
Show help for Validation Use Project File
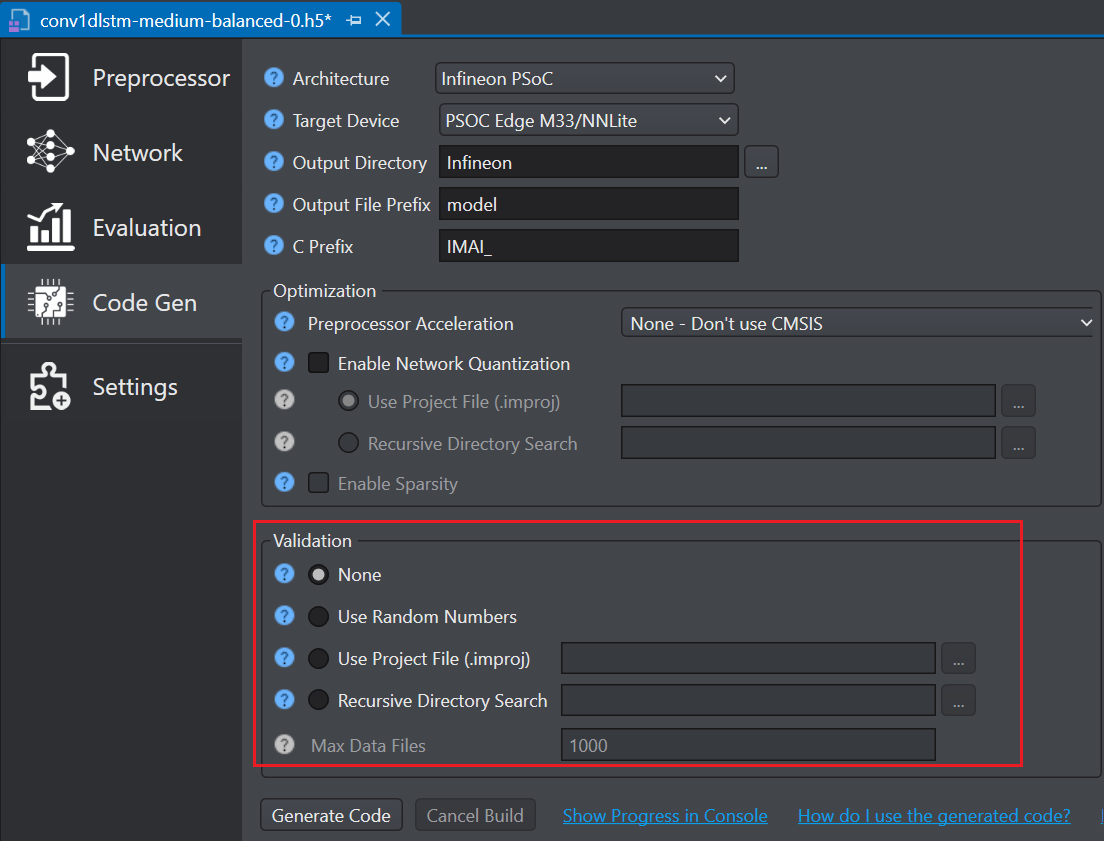[284, 658]
